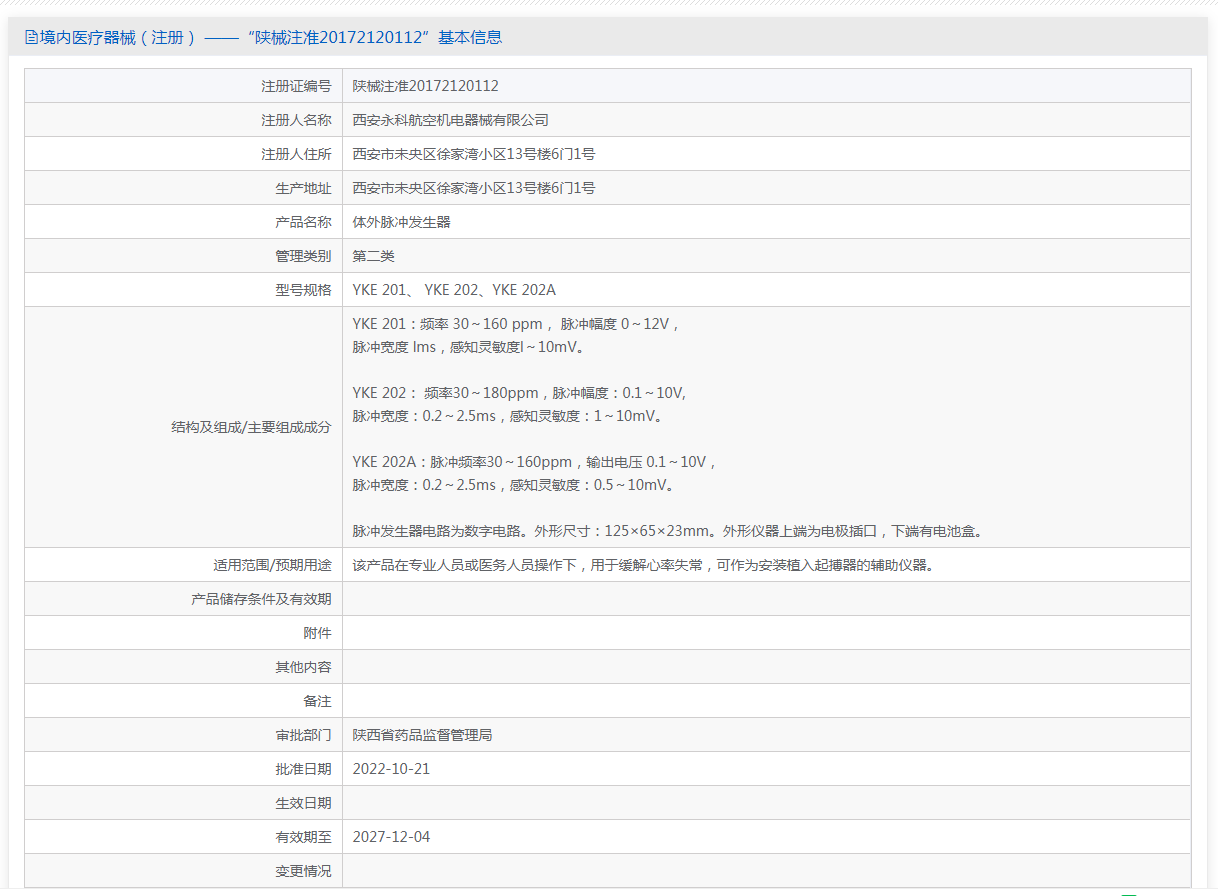Click the 有效期至 label
Image resolution: width=1218 pixels, height=896 pixels.
tap(303, 837)
